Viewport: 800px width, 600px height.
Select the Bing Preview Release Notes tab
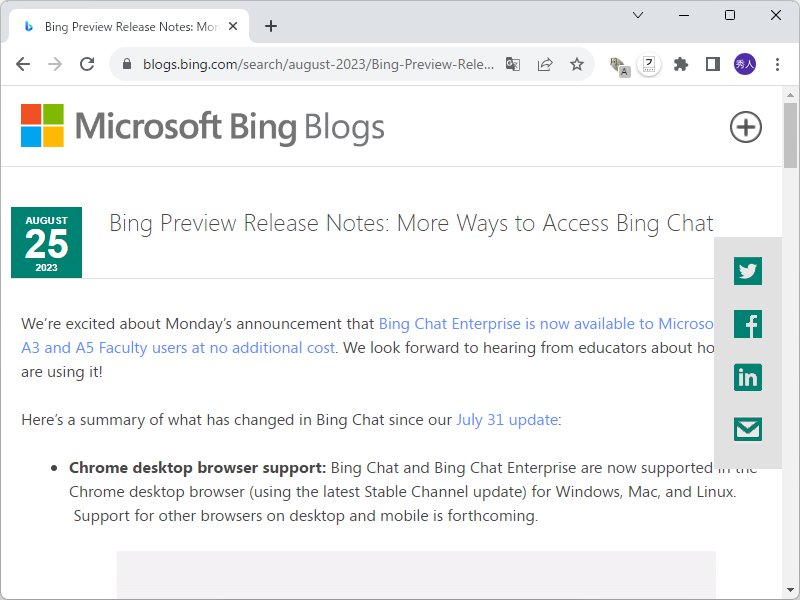130,27
